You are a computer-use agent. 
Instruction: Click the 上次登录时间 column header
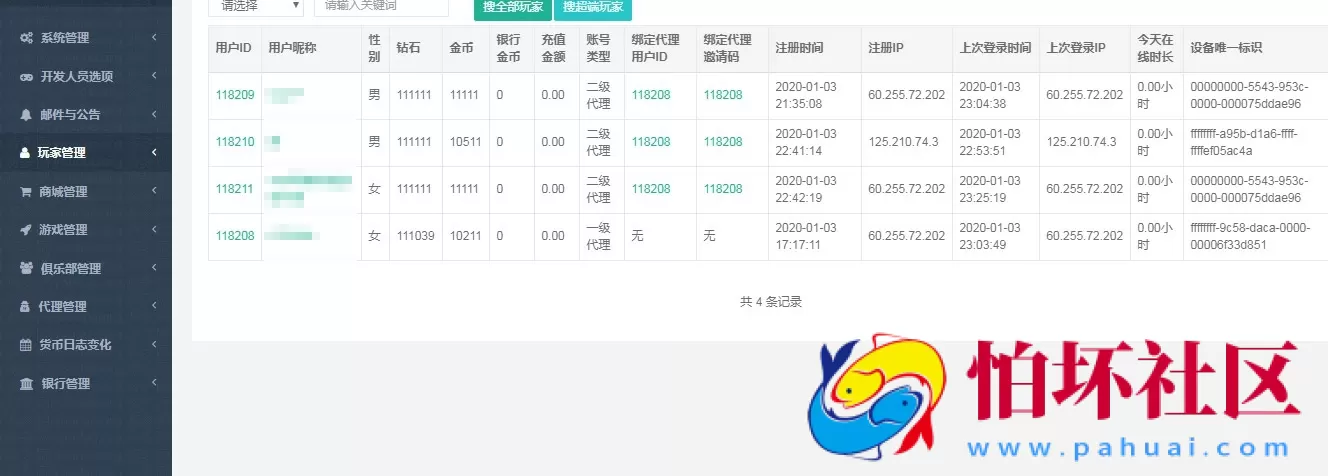(x=996, y=48)
